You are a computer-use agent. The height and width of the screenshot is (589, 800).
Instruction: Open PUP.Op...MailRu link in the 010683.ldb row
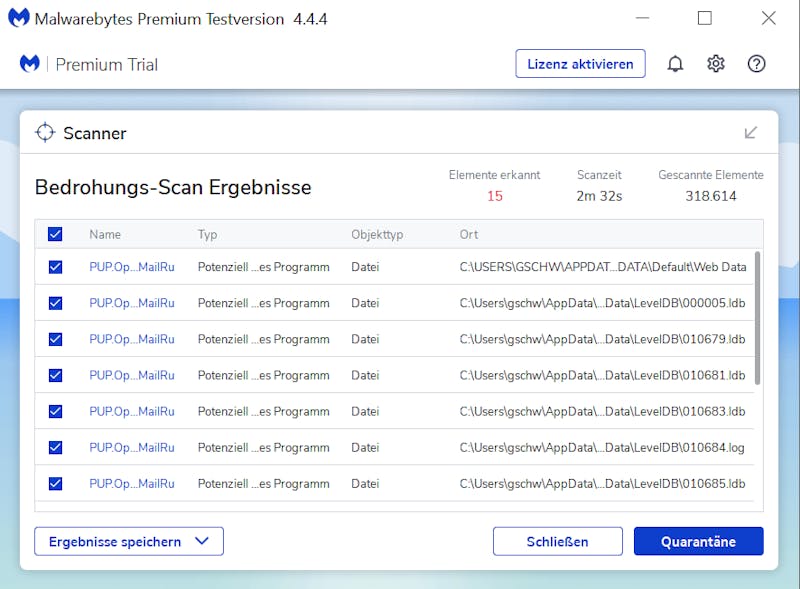click(x=132, y=411)
